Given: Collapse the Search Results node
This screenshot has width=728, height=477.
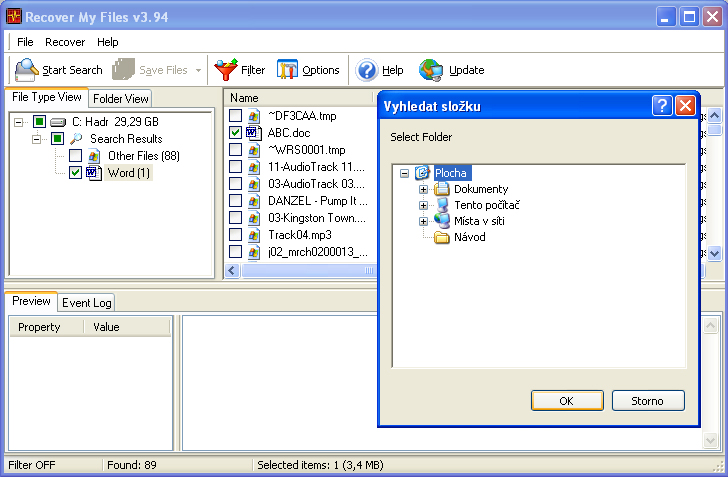Looking at the screenshot, I should click(x=37, y=139).
